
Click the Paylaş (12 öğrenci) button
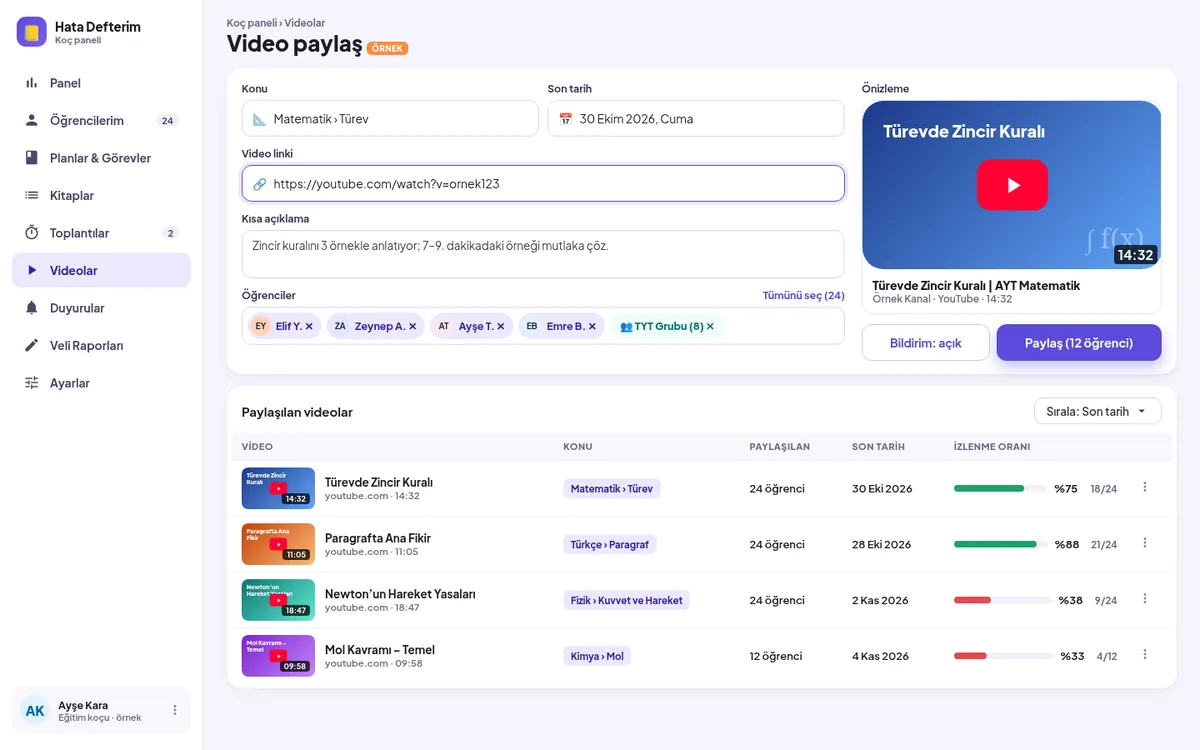[1079, 343]
